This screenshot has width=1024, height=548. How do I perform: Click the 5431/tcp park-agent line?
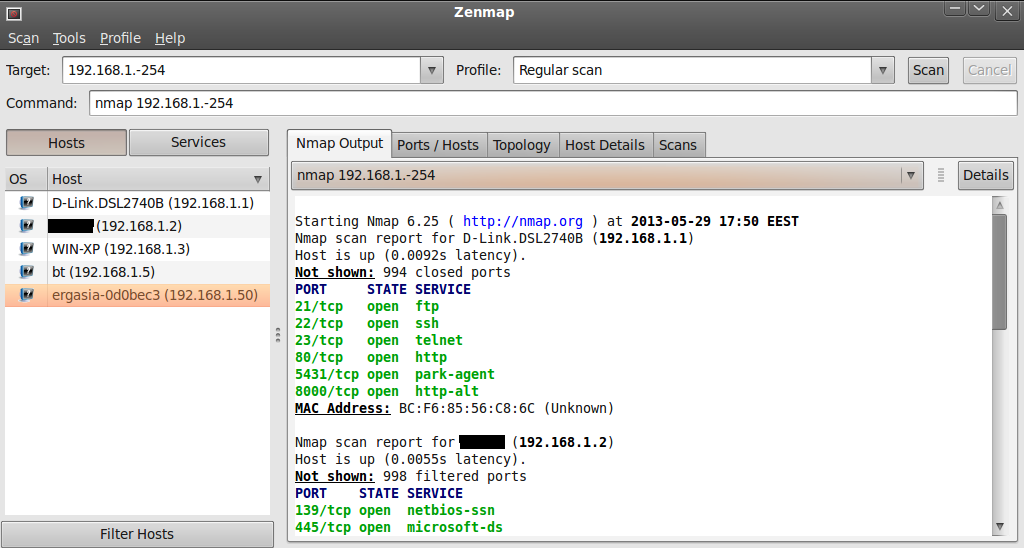395,374
